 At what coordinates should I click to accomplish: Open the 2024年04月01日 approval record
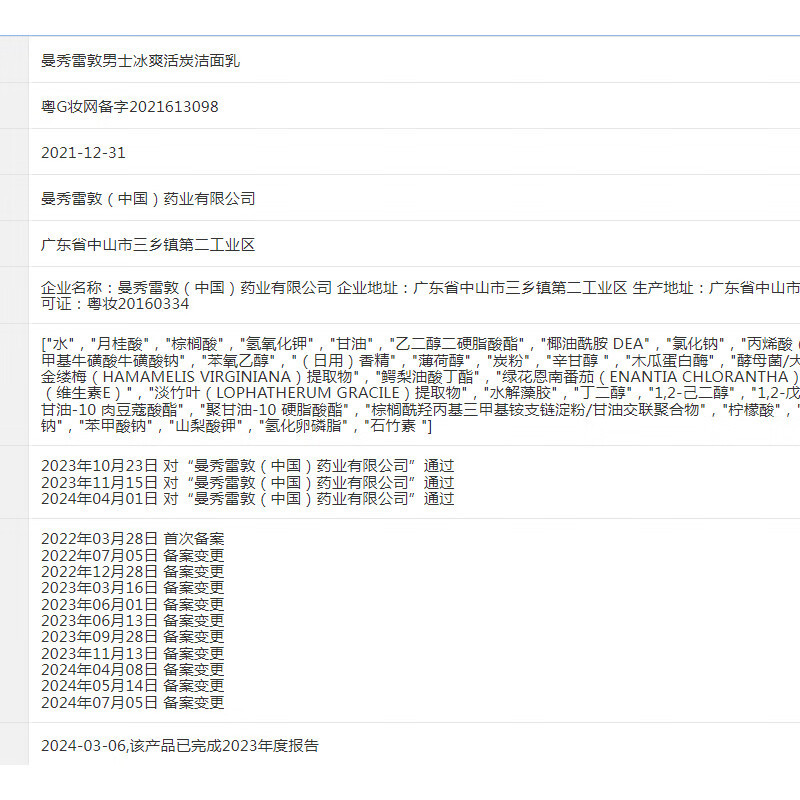[x=247, y=498]
